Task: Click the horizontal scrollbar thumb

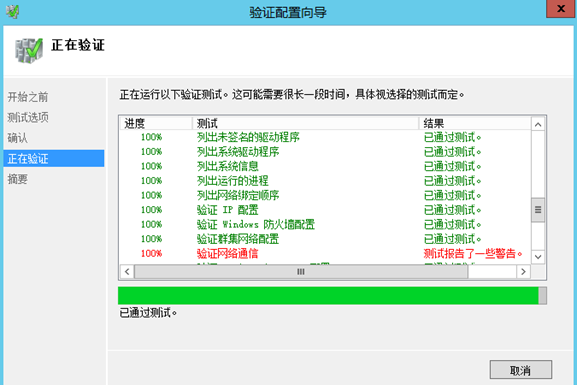Action: point(301,272)
